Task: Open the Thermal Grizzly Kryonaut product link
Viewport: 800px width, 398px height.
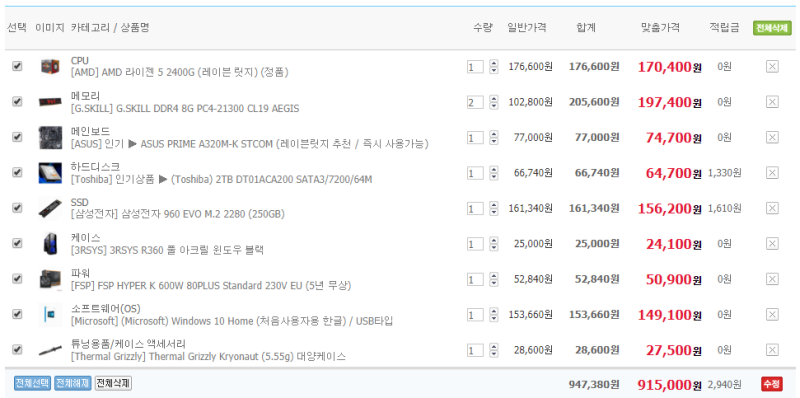Action: [208, 357]
